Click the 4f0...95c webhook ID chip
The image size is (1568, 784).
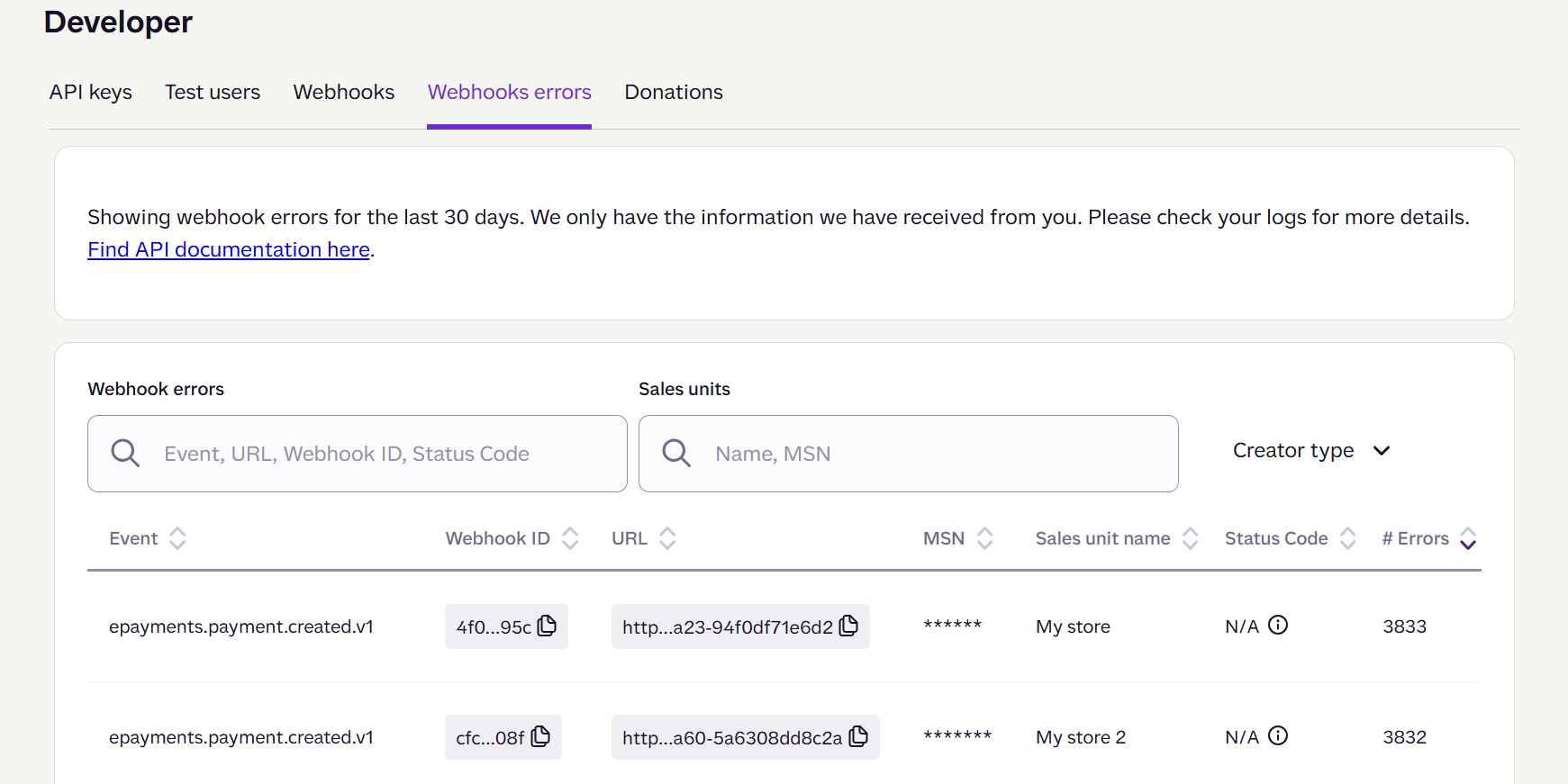click(506, 626)
